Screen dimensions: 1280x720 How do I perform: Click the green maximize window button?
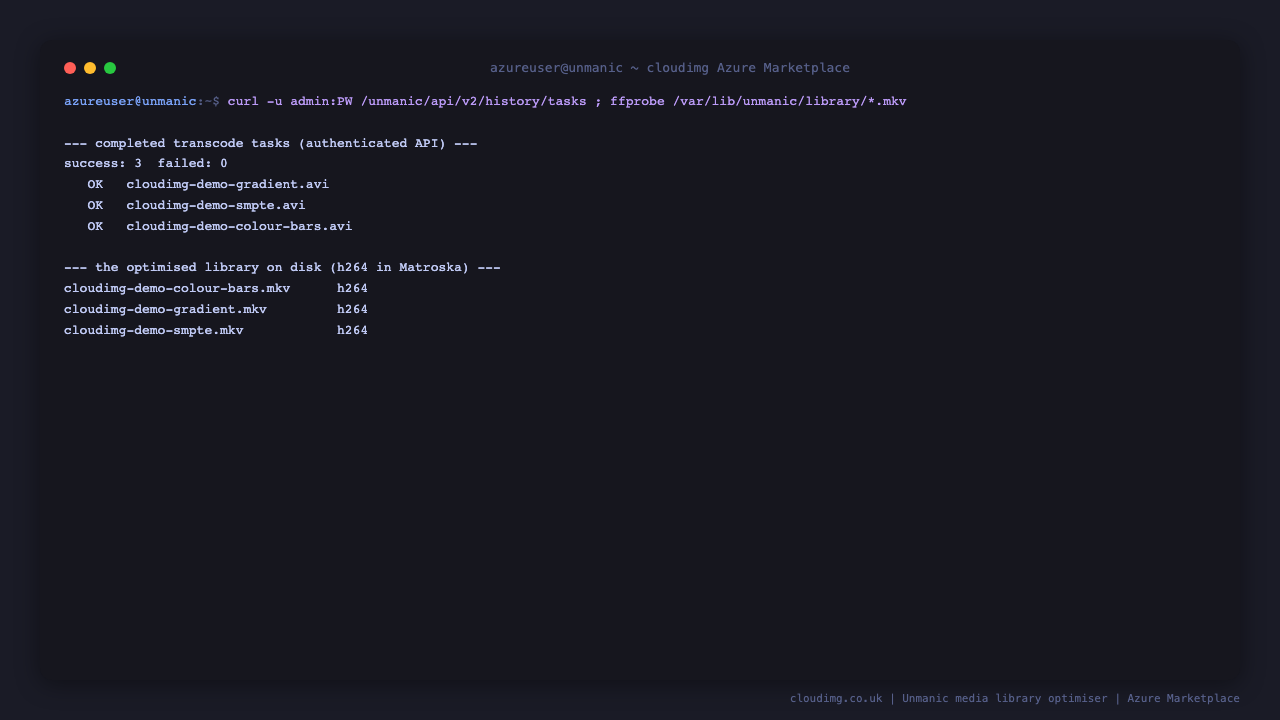[110, 68]
